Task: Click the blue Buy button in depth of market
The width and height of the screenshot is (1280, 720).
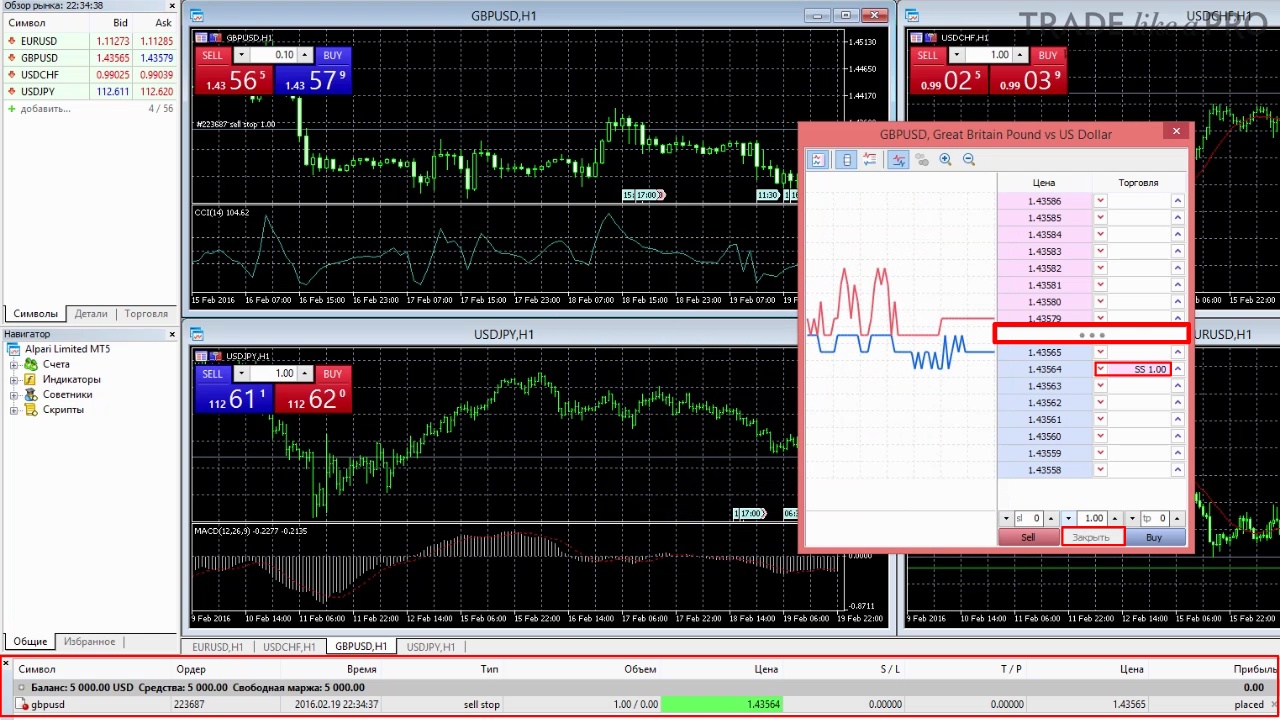Action: pos(1154,538)
